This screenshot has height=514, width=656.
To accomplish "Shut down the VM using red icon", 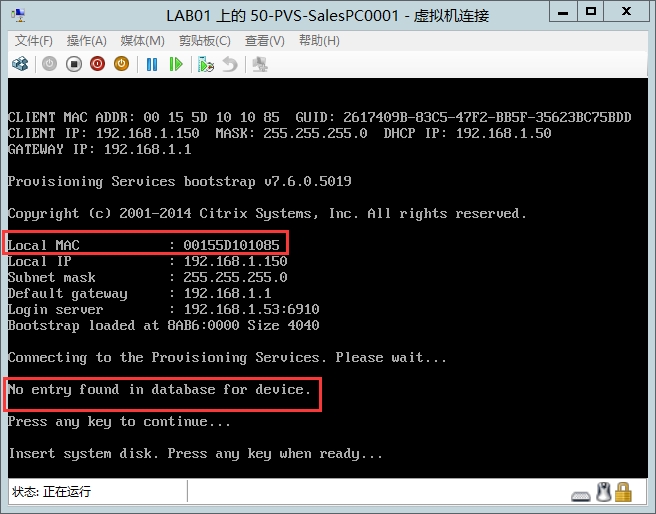I will click(97, 64).
